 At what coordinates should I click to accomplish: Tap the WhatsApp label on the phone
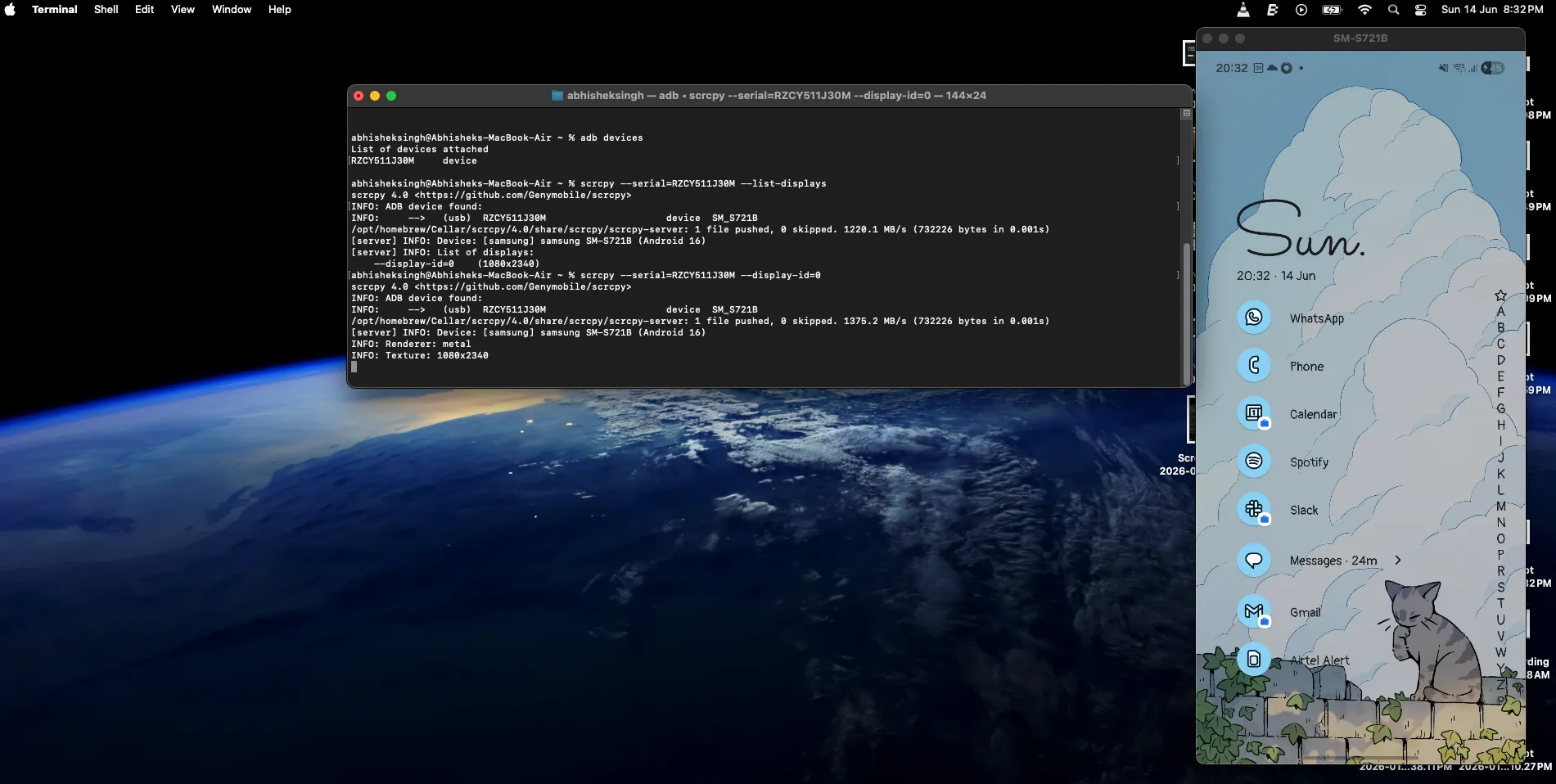1317,318
